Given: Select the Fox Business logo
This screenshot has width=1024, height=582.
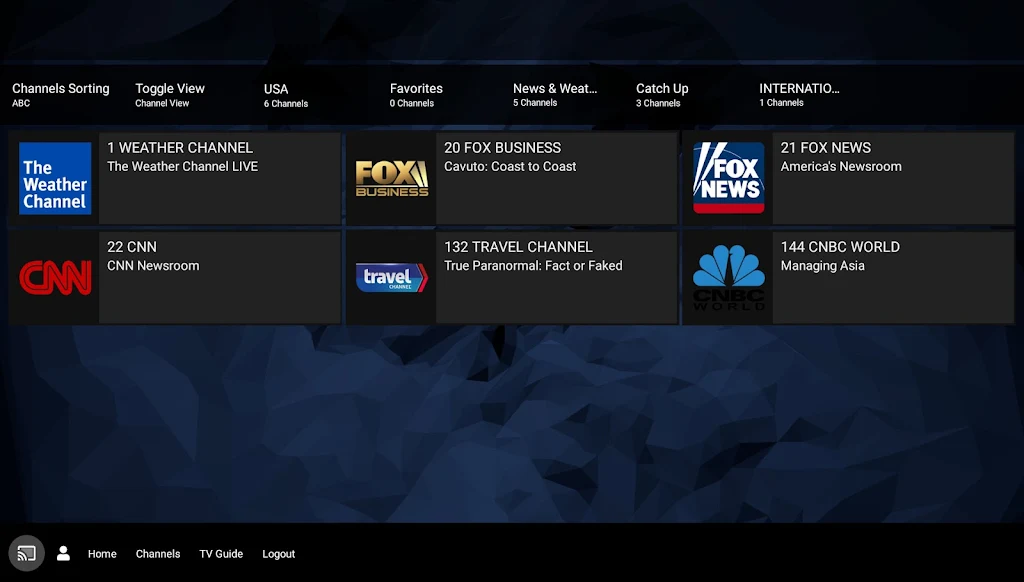Looking at the screenshot, I should coord(392,178).
